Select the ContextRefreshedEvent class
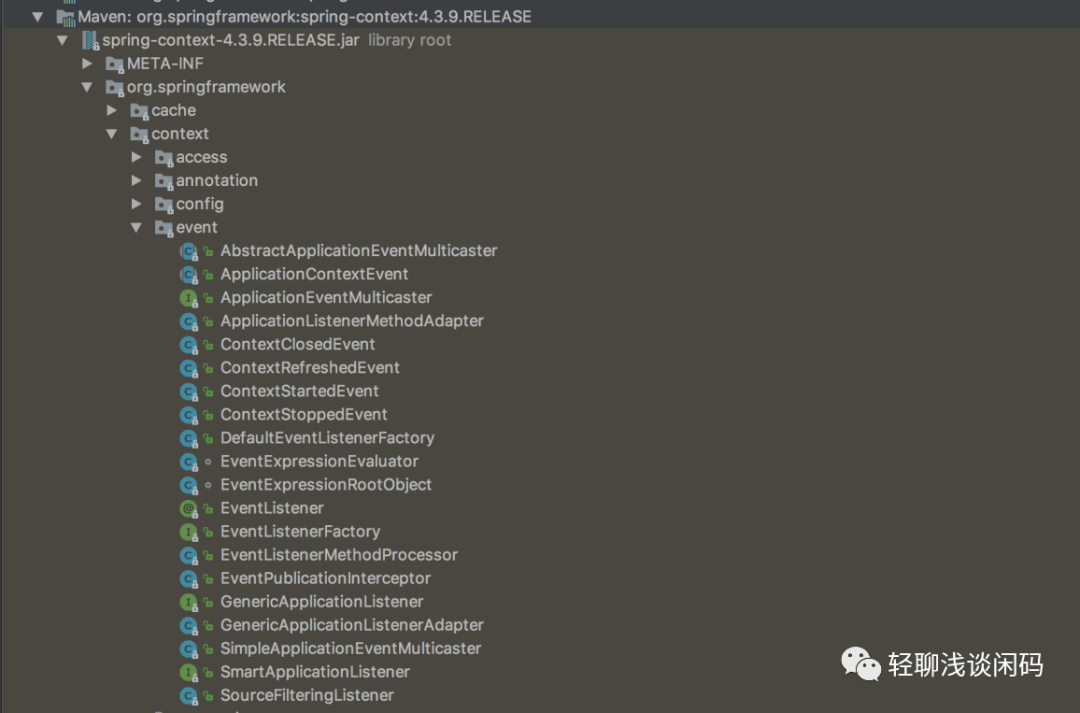Viewport: 1080px width, 713px height. pos(310,368)
